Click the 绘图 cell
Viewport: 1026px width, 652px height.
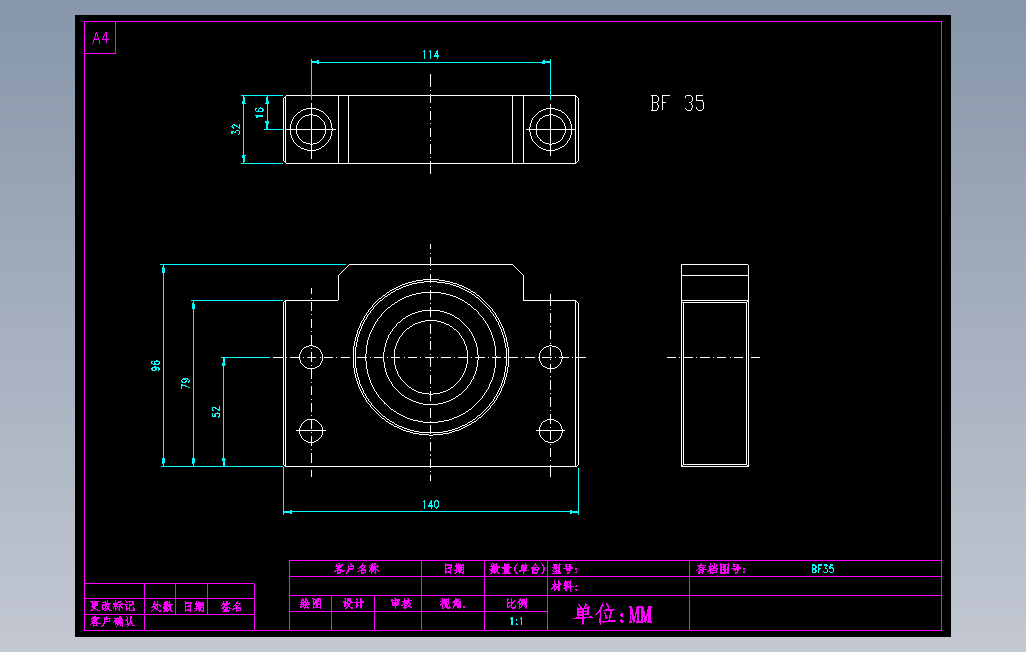pyautogui.click(x=311, y=604)
